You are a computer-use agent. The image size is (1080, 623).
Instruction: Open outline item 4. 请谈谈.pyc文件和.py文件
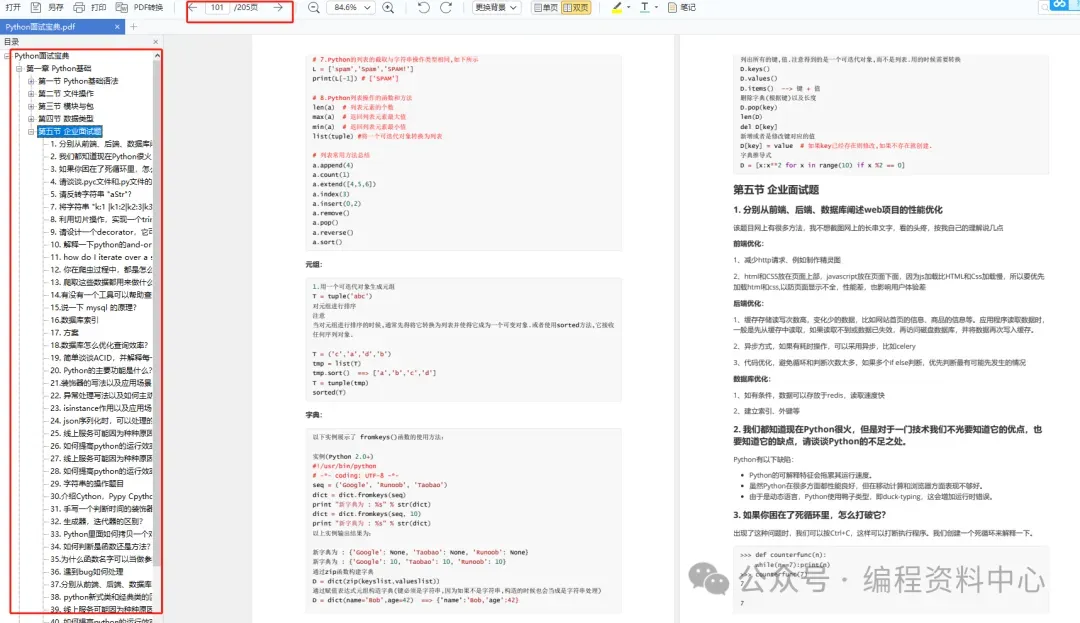tap(101, 182)
